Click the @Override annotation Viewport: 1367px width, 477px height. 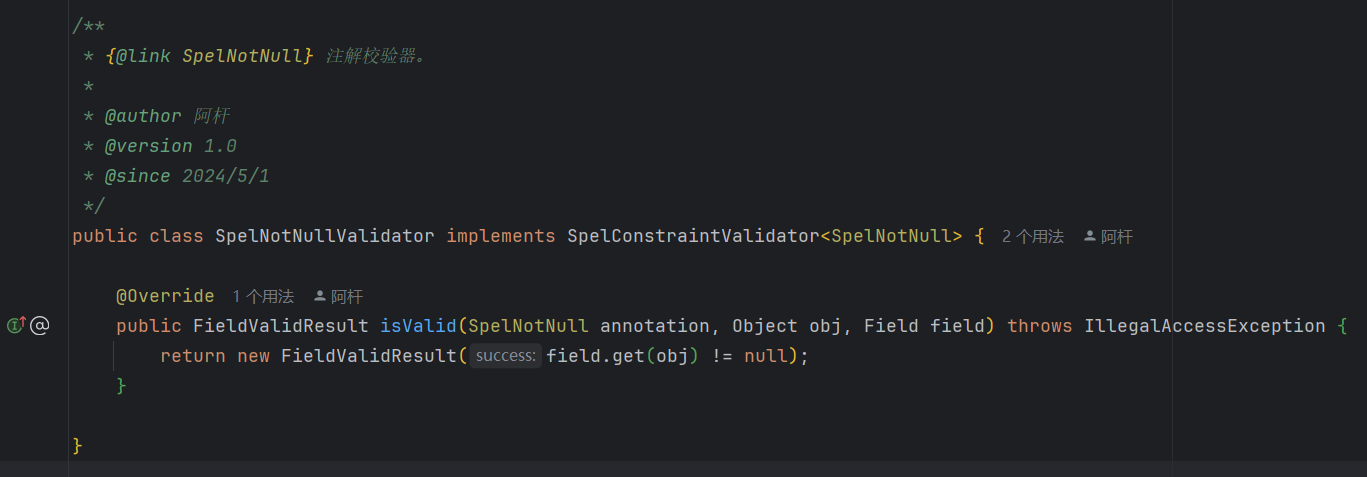pos(165,296)
